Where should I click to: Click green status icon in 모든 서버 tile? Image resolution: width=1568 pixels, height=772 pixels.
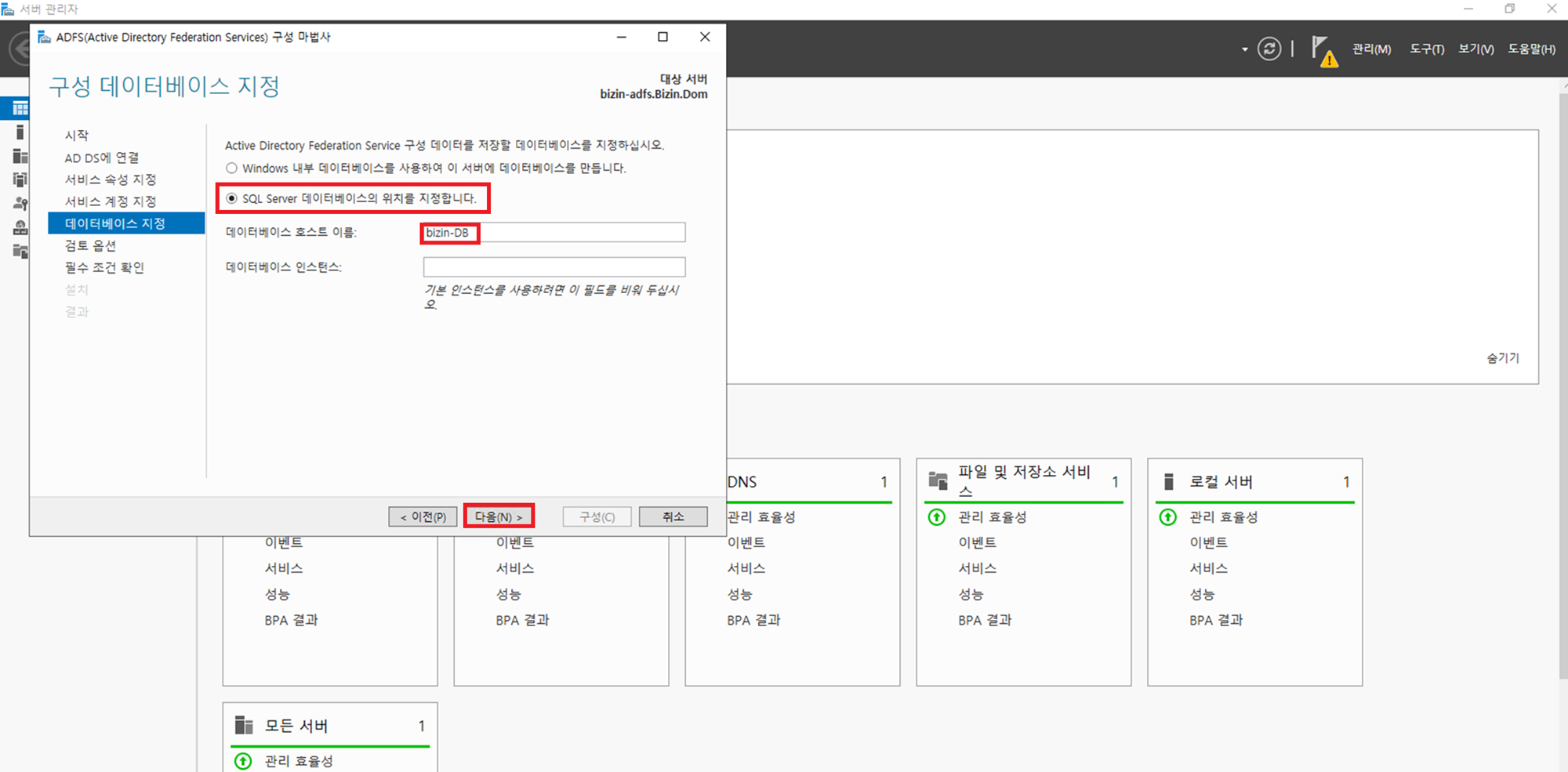click(x=243, y=761)
